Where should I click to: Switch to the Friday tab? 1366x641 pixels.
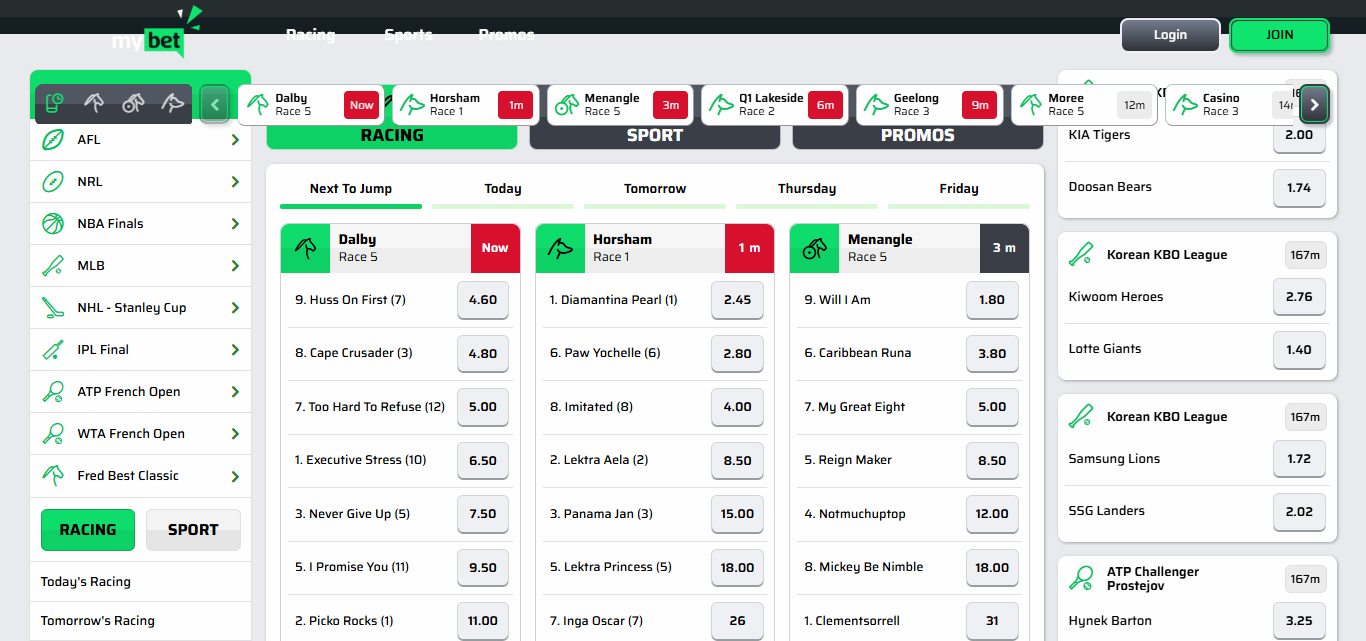point(959,189)
